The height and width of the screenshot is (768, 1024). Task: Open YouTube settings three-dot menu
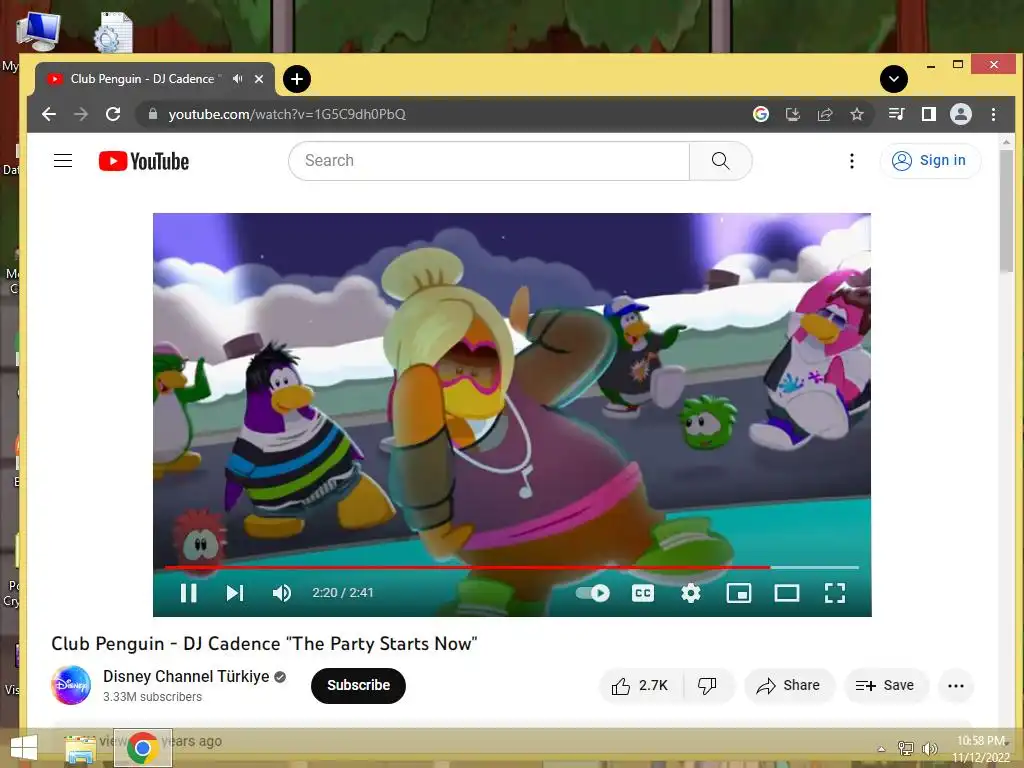pos(852,161)
